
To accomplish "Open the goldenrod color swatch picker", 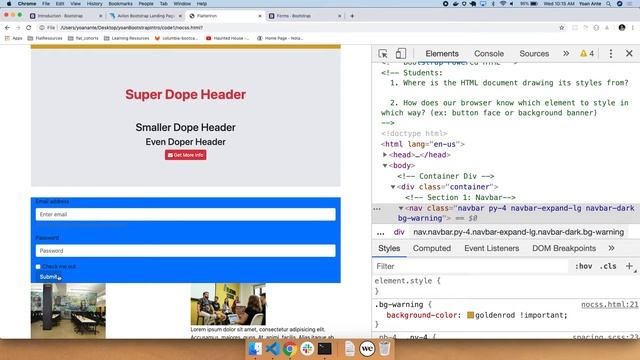I will [470, 315].
